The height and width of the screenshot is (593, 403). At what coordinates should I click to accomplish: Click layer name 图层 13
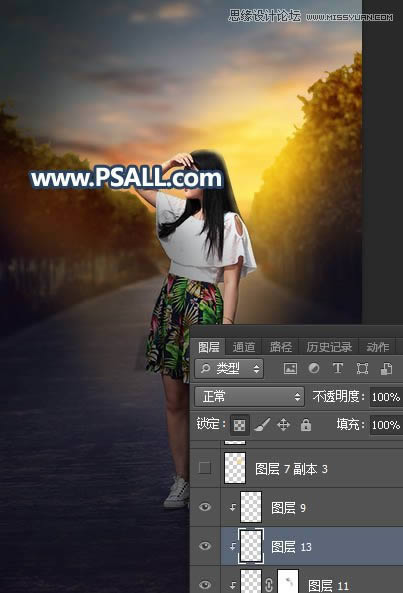[x=291, y=546]
